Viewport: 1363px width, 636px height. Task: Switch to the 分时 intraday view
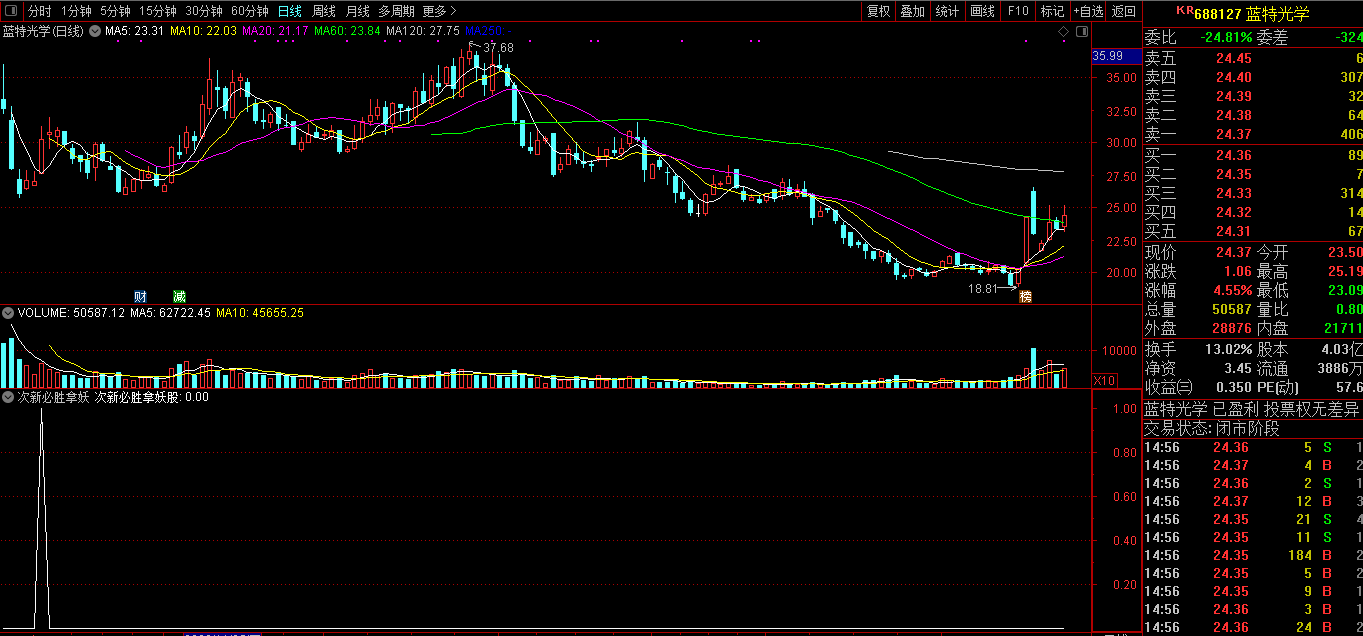(x=40, y=11)
